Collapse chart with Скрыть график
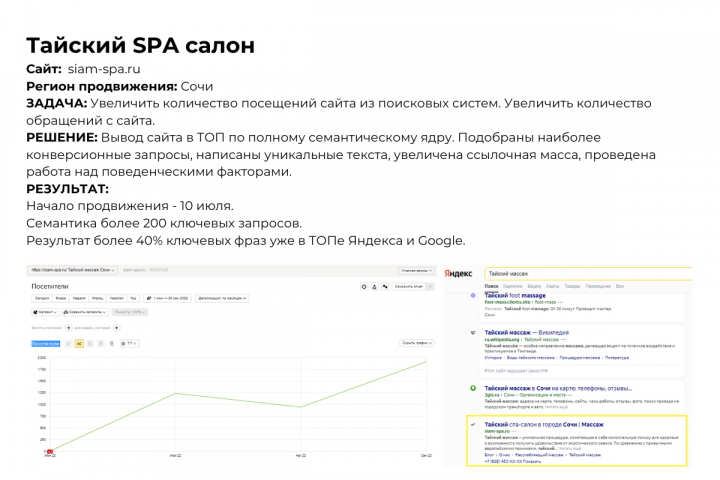Screen dimensions: 720x480 [417, 343]
